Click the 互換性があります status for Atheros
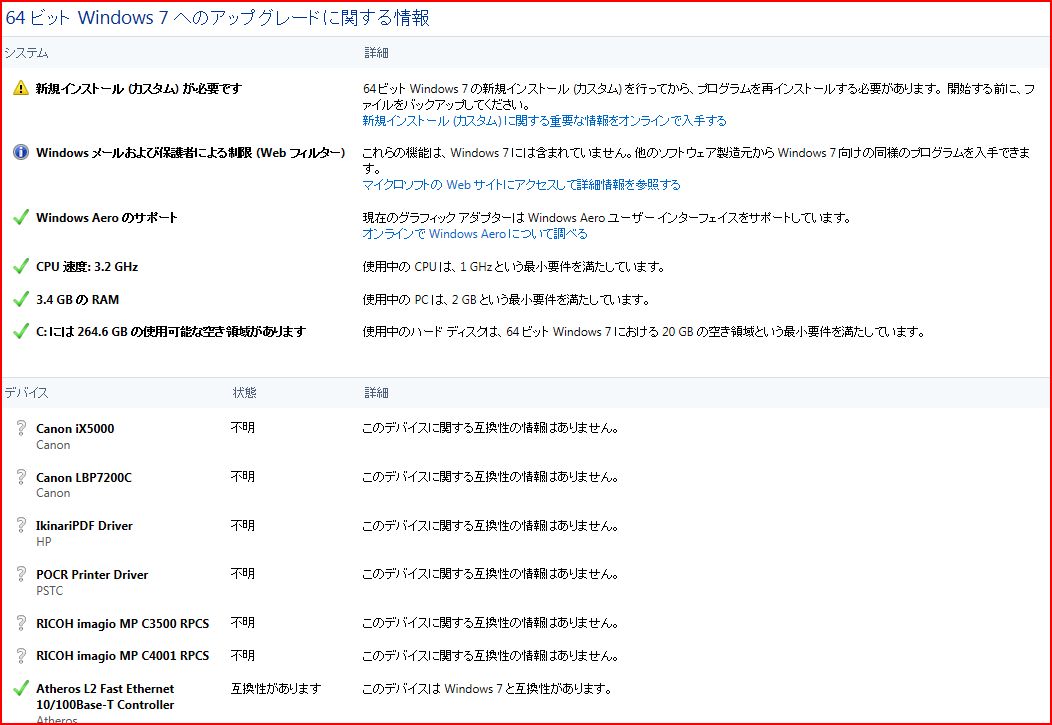 276,688
